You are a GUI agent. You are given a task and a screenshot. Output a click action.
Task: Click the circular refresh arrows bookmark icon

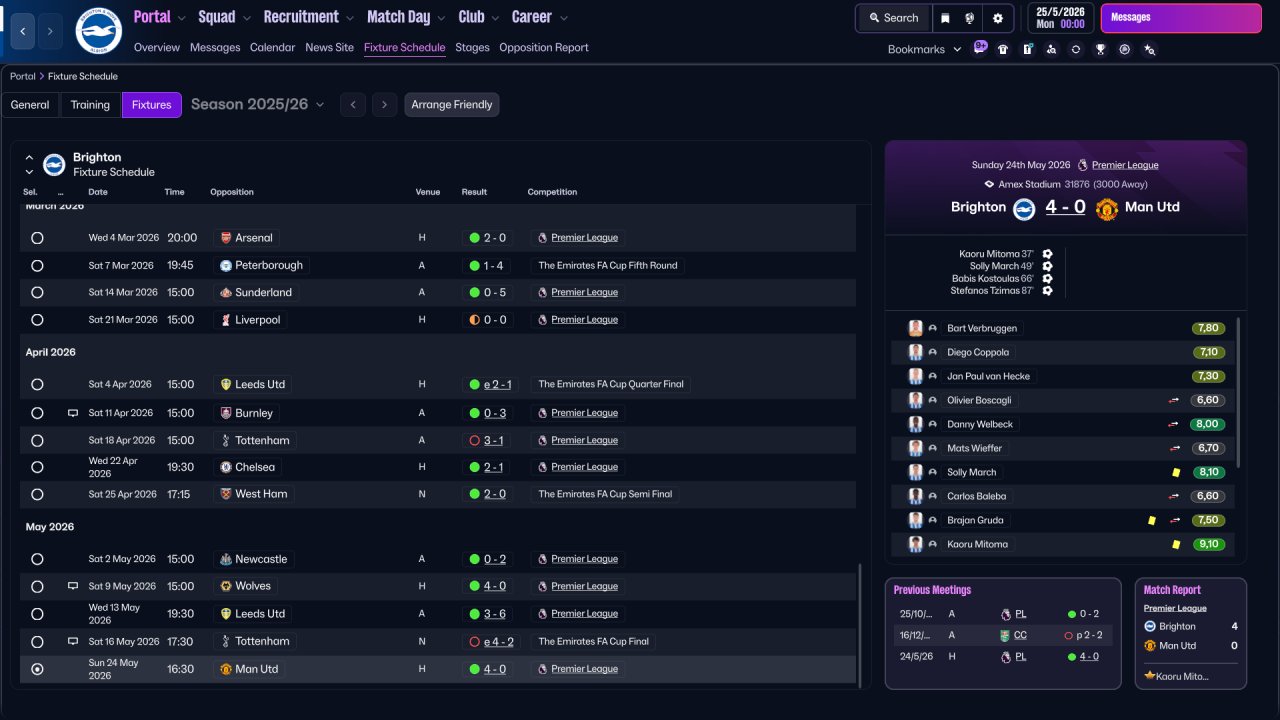[1076, 49]
